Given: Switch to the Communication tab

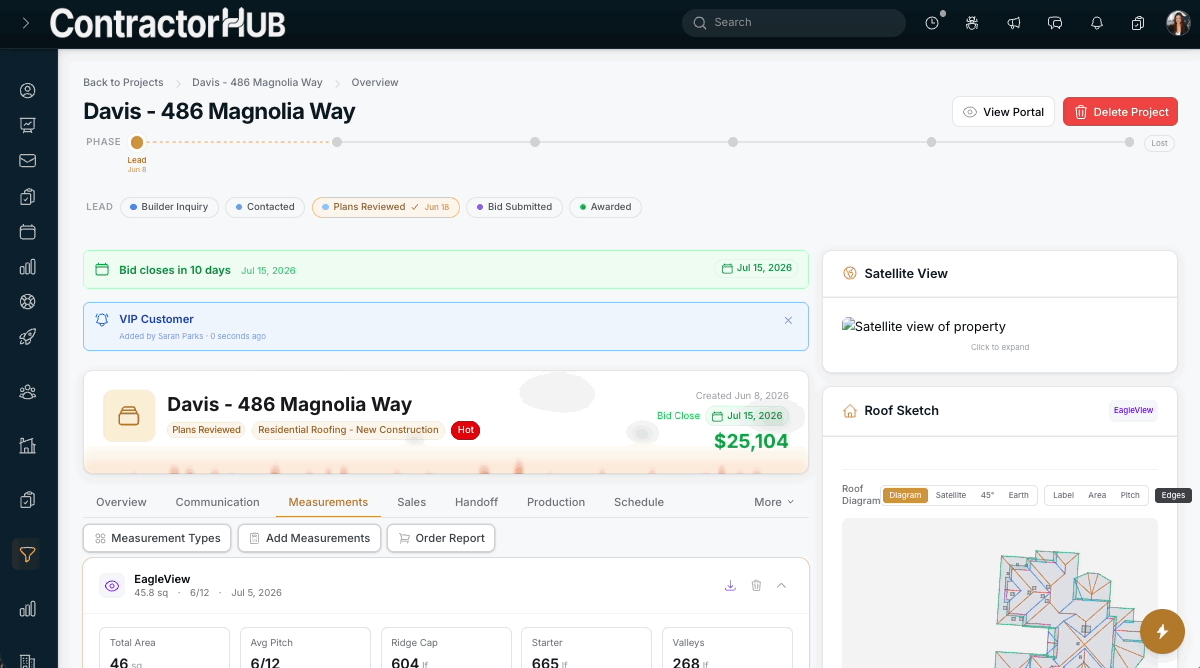Looking at the screenshot, I should pyautogui.click(x=217, y=502).
